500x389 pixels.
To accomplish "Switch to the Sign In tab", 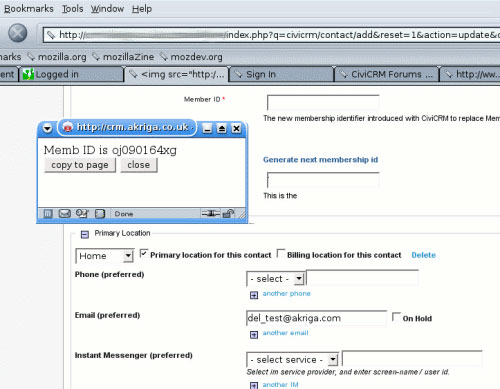I will tap(281, 74).
